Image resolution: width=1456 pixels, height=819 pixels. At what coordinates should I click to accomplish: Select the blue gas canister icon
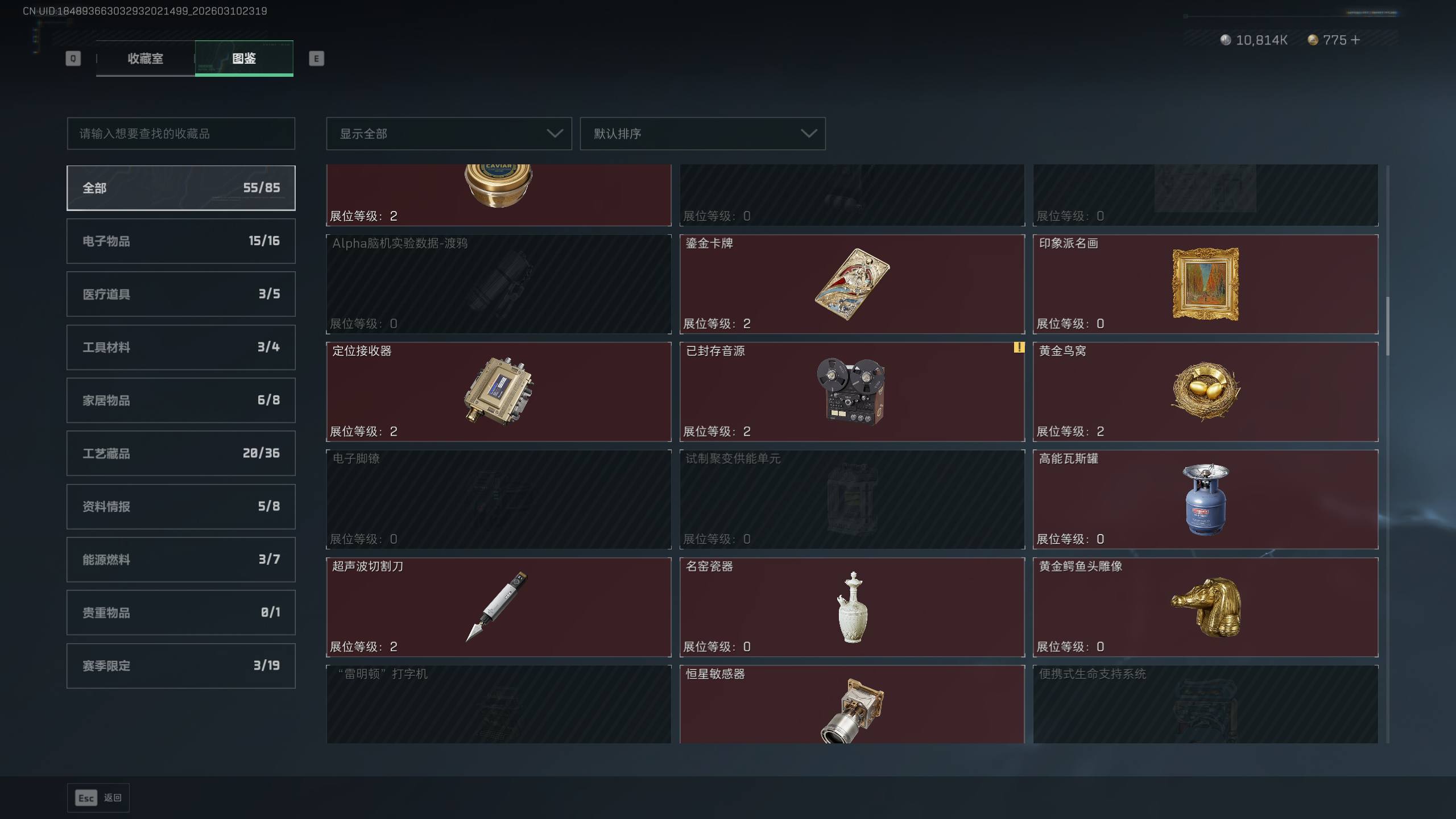[1205, 499]
